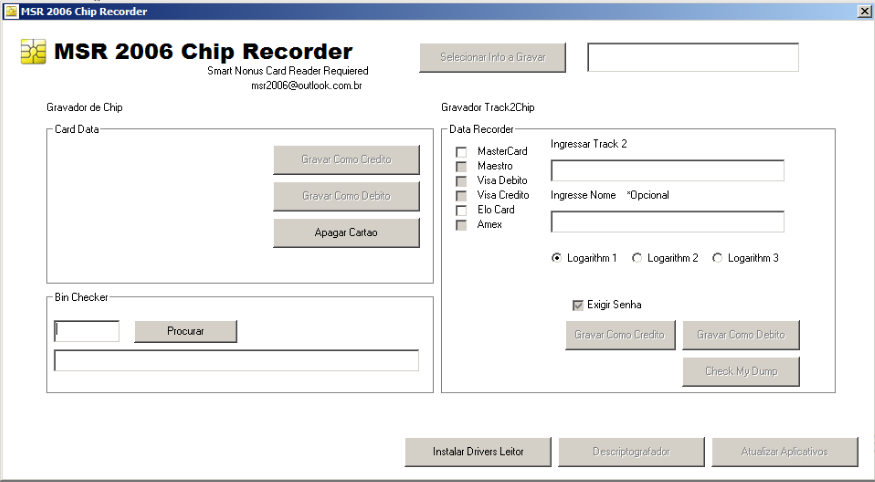The image size is (875, 482).
Task: Close the MSR 2006 Chip Recorder window
Action: tap(864, 11)
